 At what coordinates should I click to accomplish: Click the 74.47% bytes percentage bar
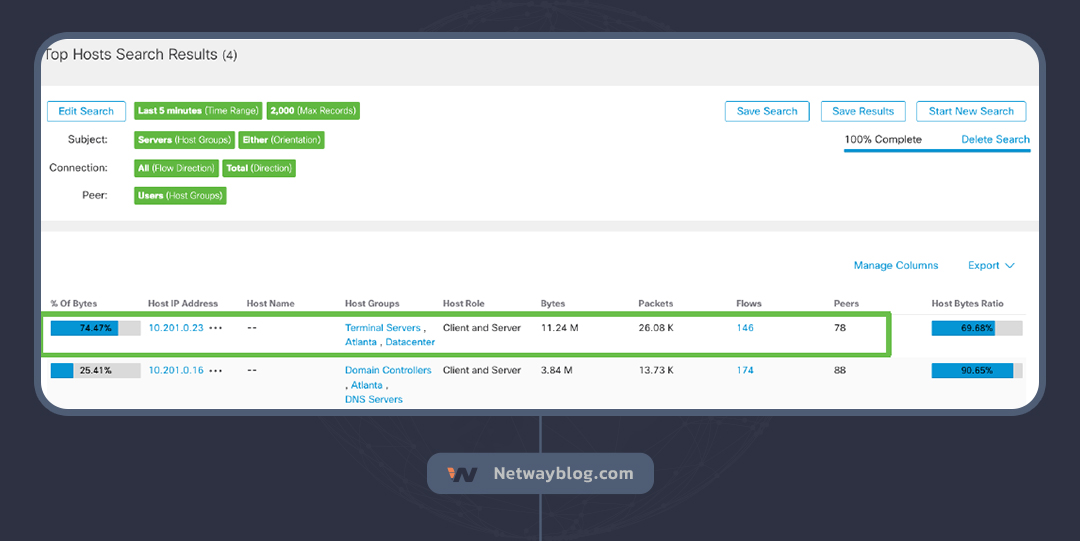tap(96, 328)
